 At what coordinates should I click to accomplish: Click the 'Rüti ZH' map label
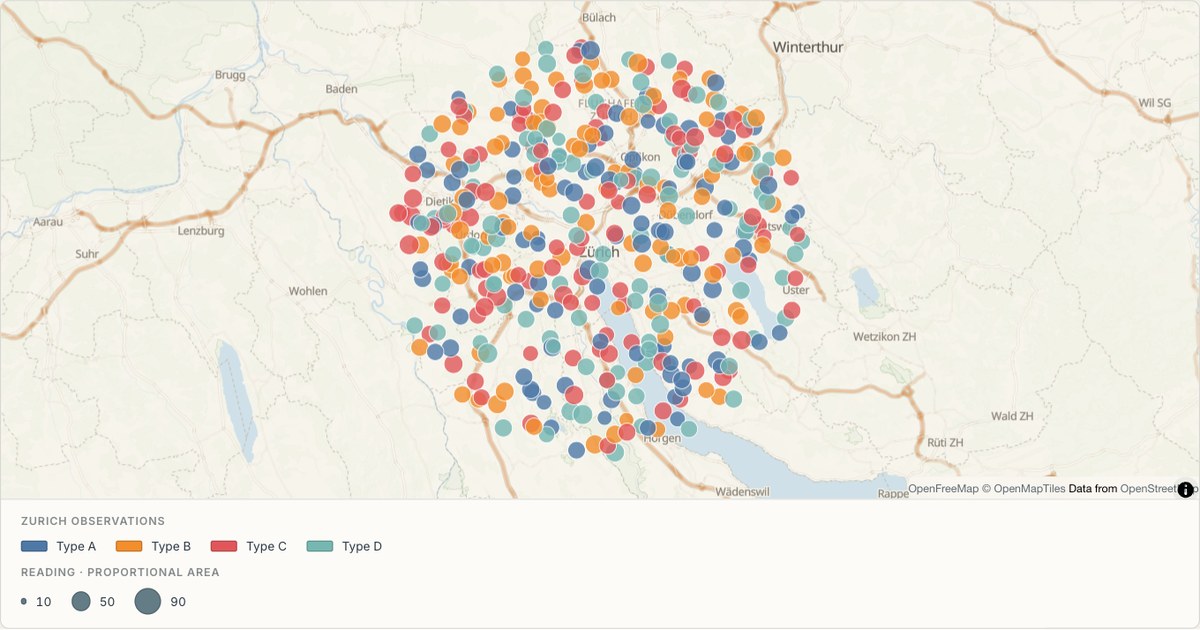pyautogui.click(x=945, y=442)
